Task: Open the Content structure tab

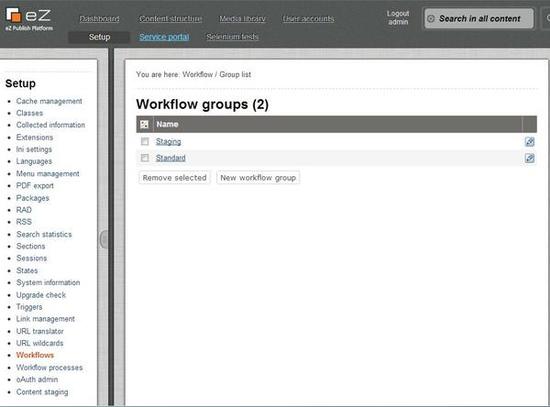Action: click(x=170, y=19)
